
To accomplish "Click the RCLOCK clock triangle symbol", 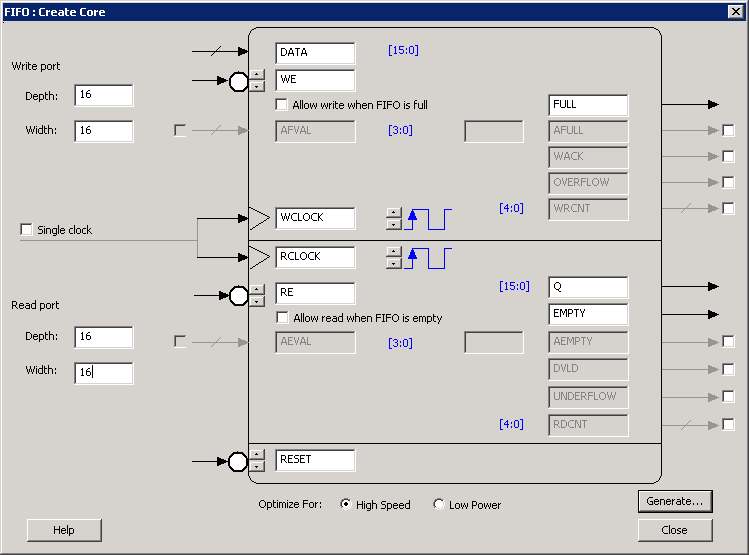I will [x=259, y=257].
